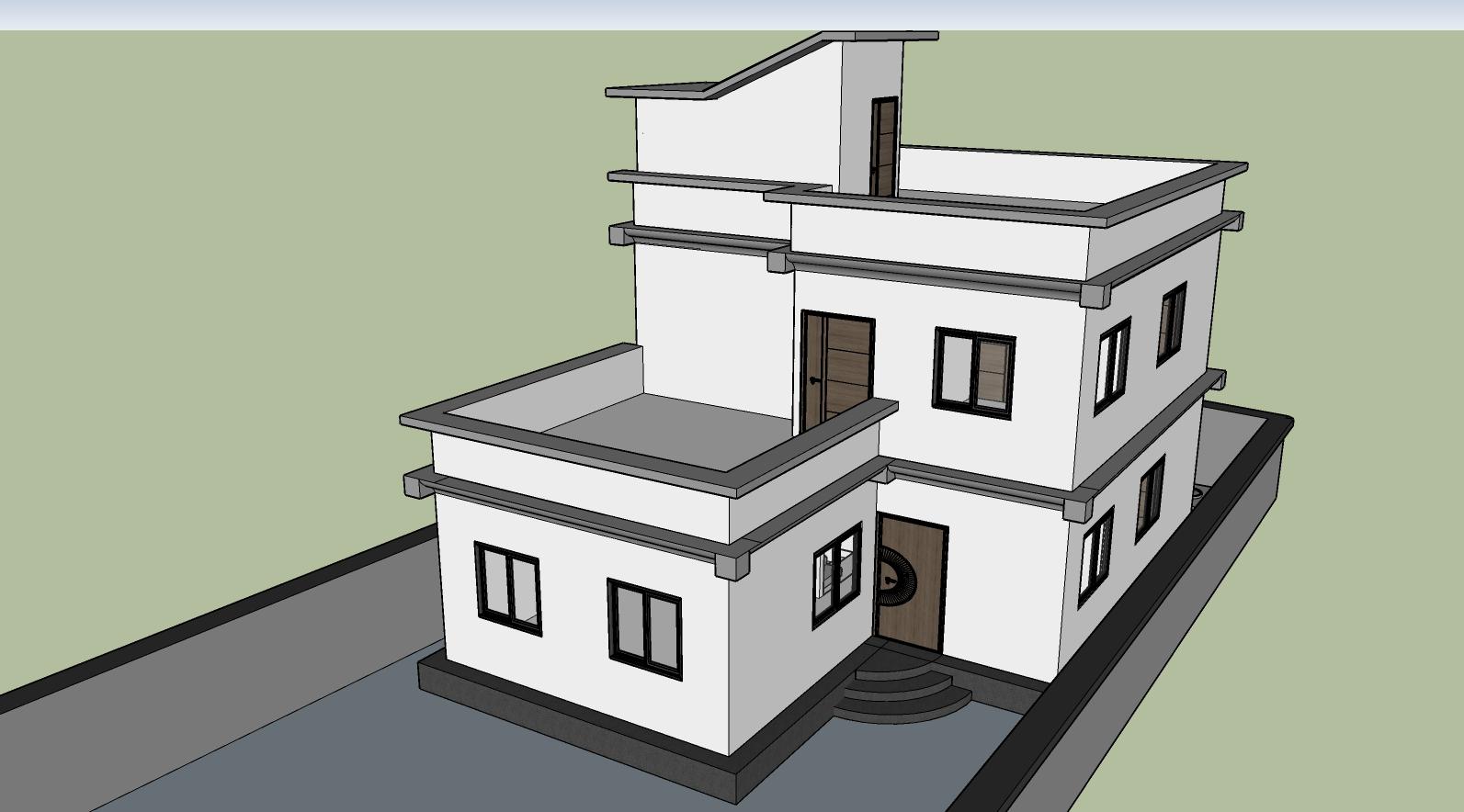Click the upper-floor window beside balcony door

(x=975, y=369)
